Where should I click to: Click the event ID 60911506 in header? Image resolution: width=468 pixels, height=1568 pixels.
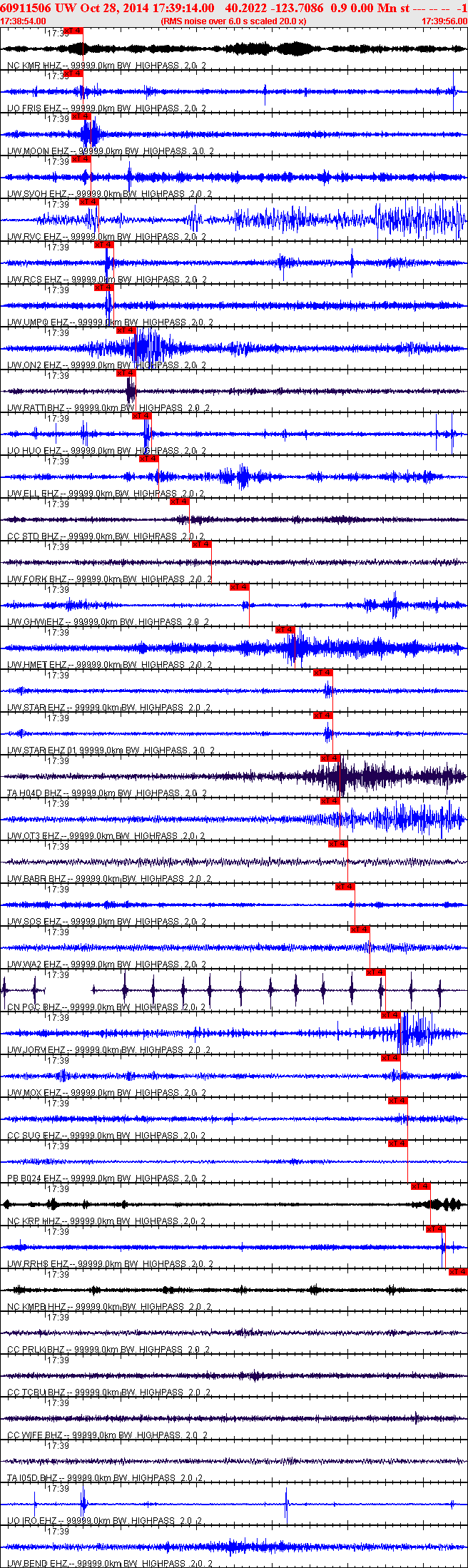coord(26,8)
